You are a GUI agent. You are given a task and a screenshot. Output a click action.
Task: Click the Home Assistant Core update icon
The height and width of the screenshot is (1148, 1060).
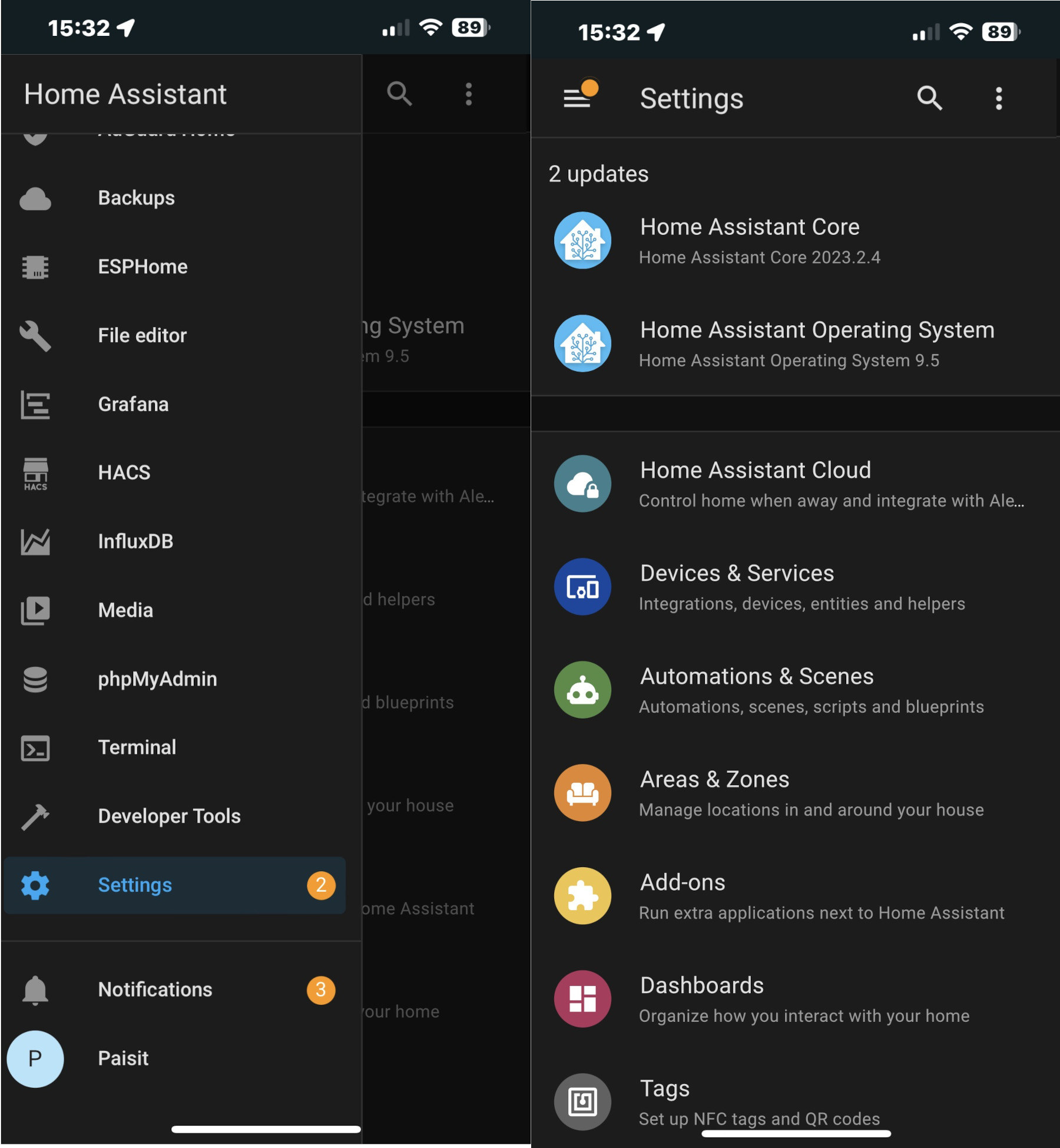click(x=582, y=240)
